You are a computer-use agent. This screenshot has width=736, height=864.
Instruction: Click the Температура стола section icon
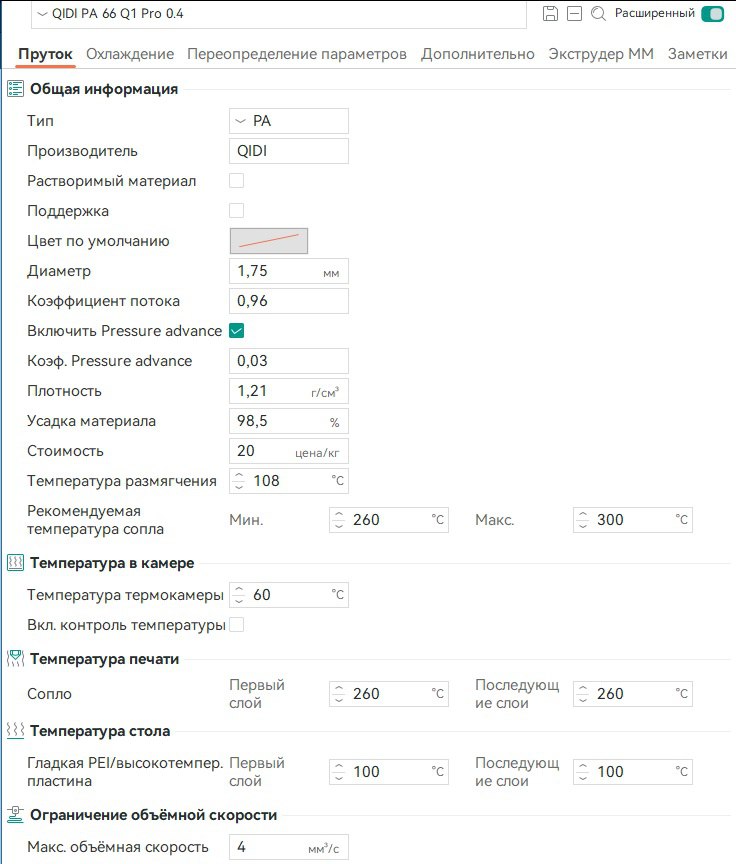point(15,731)
